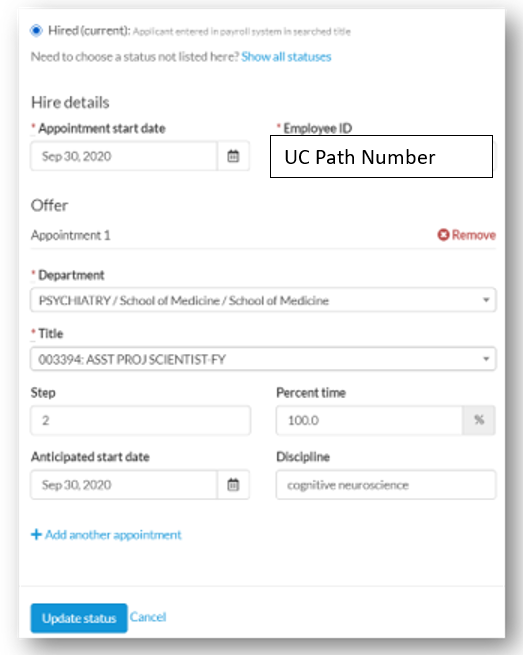Viewport: 523px width, 655px height.
Task: Click the Discipline text field
Action: (x=386, y=485)
